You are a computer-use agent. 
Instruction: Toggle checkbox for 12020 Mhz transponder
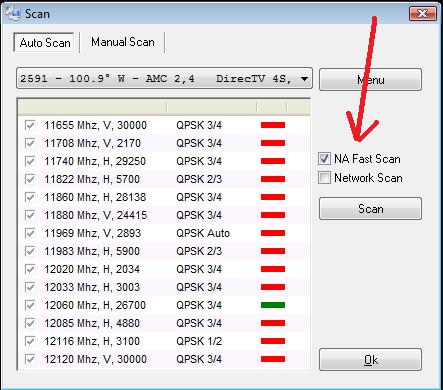pyautogui.click(x=30, y=269)
